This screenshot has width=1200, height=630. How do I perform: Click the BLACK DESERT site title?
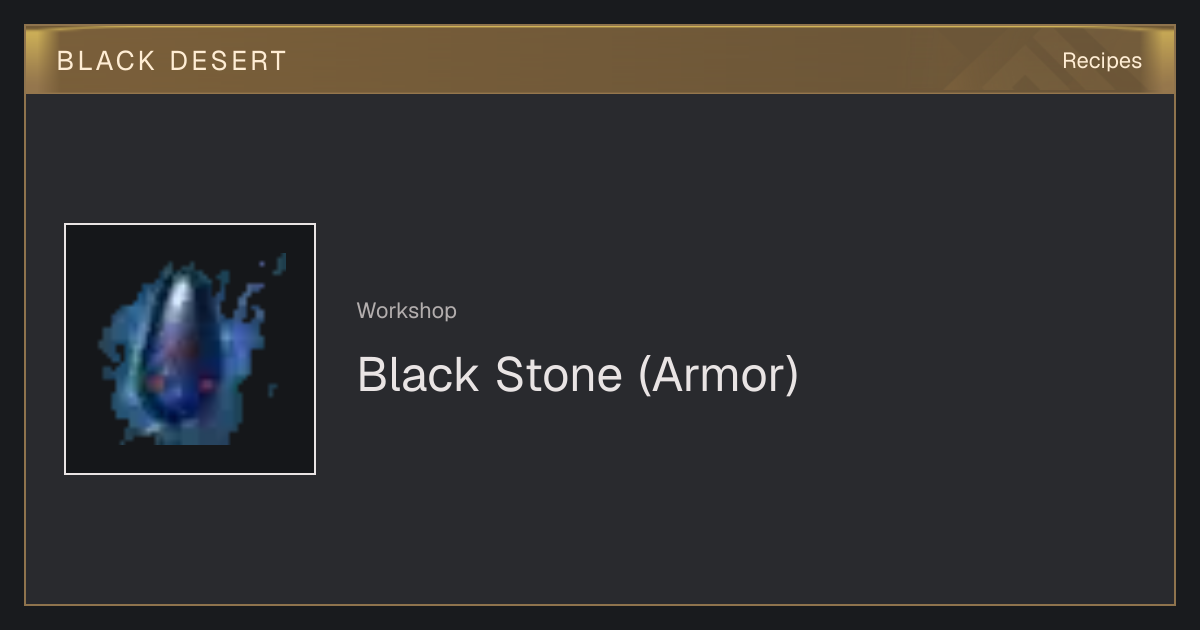pos(172,61)
